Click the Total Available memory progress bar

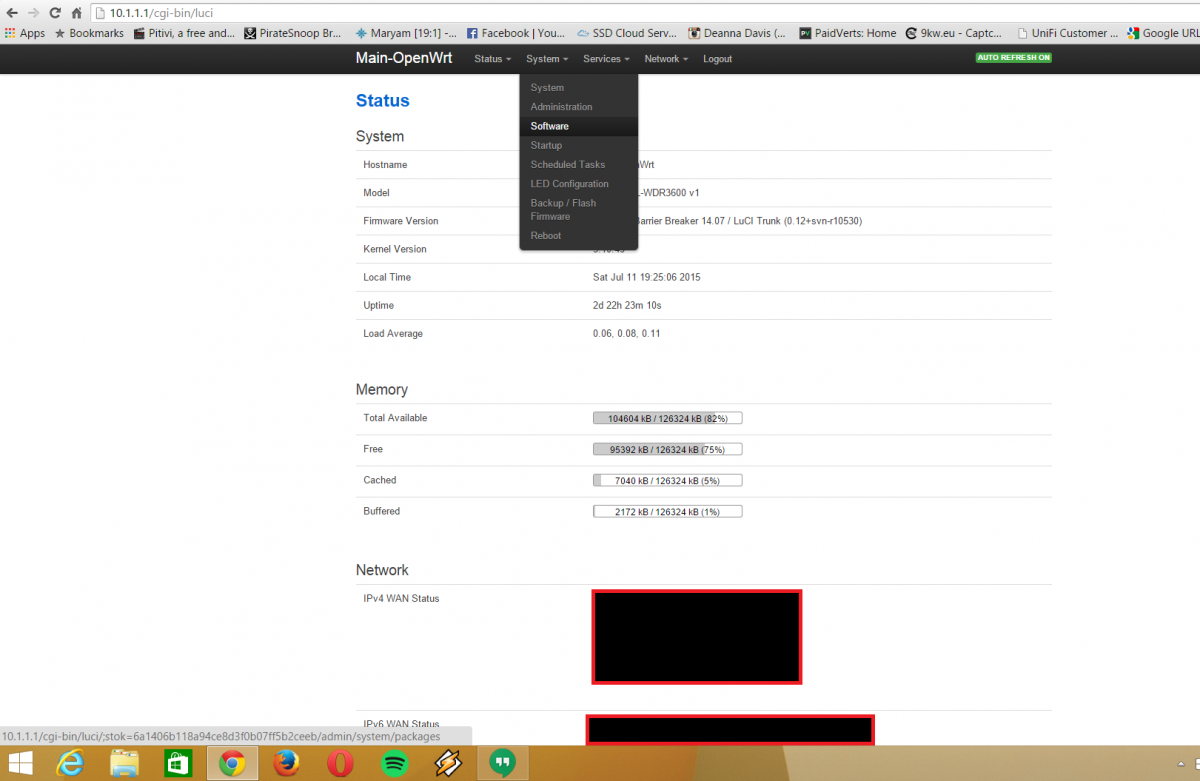tap(667, 418)
